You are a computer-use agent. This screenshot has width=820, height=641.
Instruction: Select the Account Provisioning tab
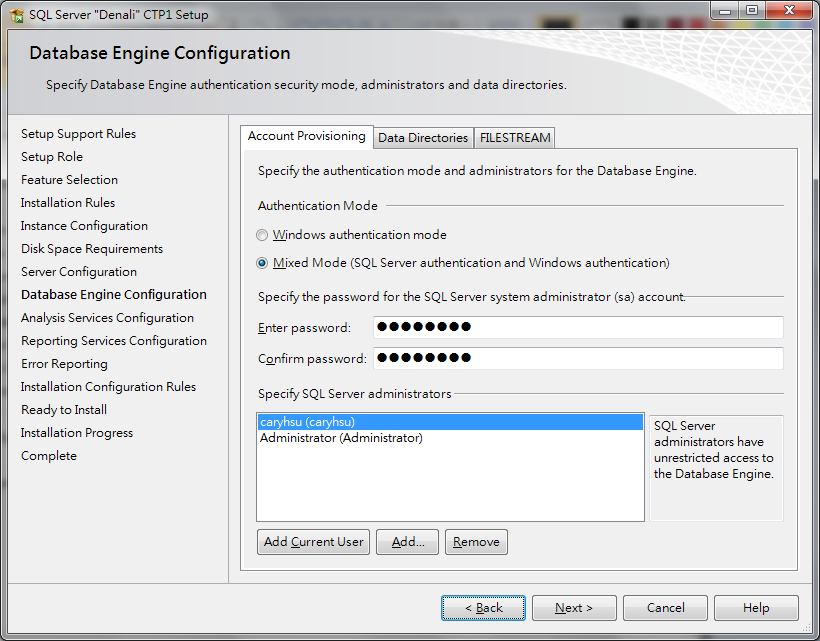pos(305,137)
